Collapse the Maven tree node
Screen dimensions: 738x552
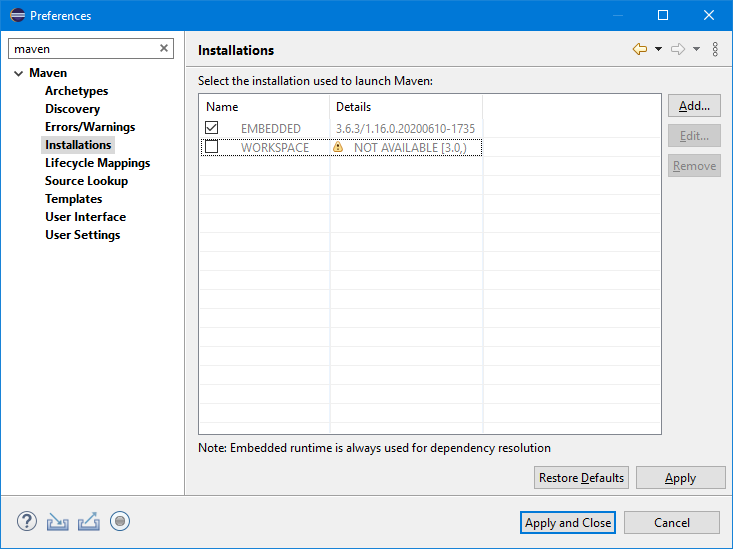[18, 74]
